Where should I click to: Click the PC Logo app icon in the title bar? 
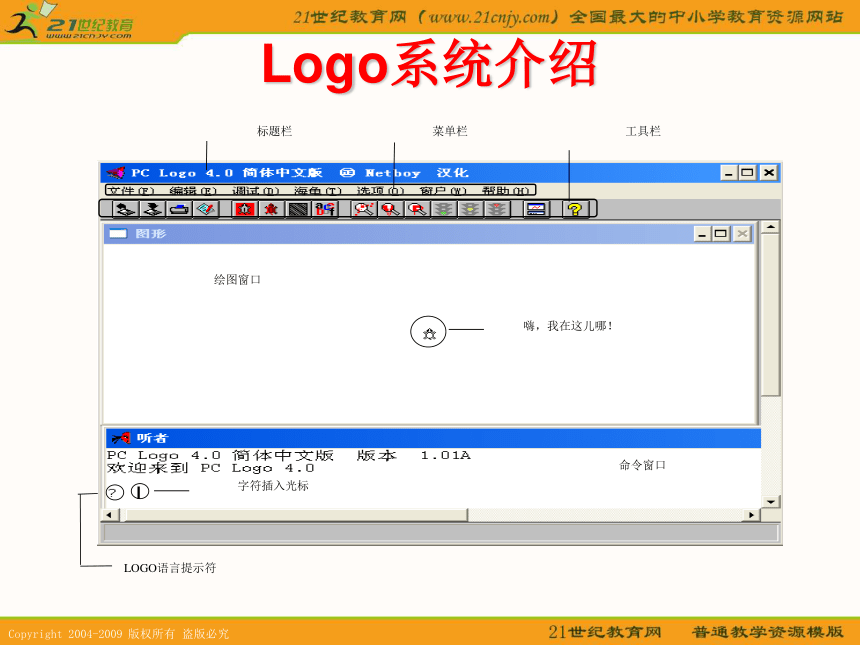116,173
